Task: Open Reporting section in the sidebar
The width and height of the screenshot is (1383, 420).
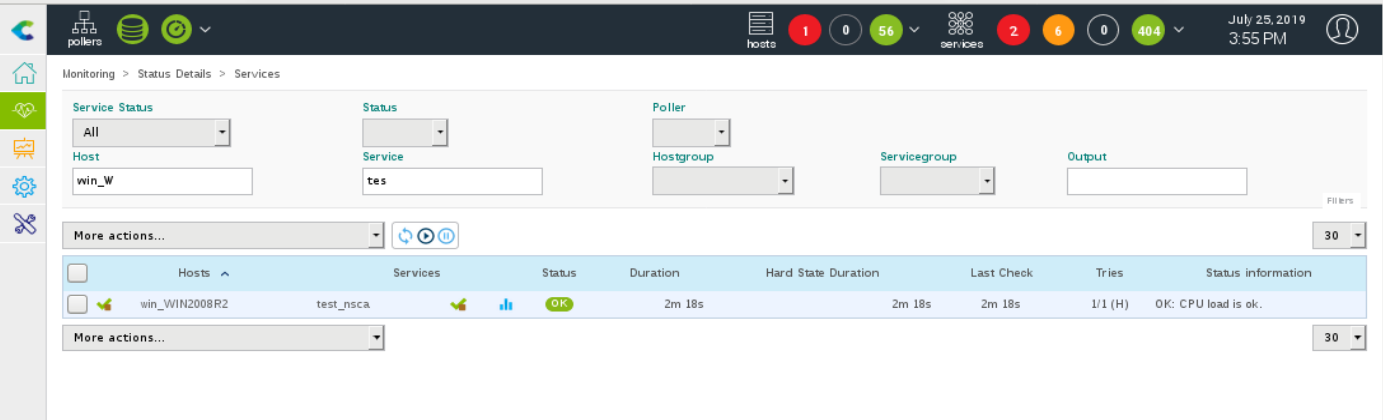Action: coord(23,148)
